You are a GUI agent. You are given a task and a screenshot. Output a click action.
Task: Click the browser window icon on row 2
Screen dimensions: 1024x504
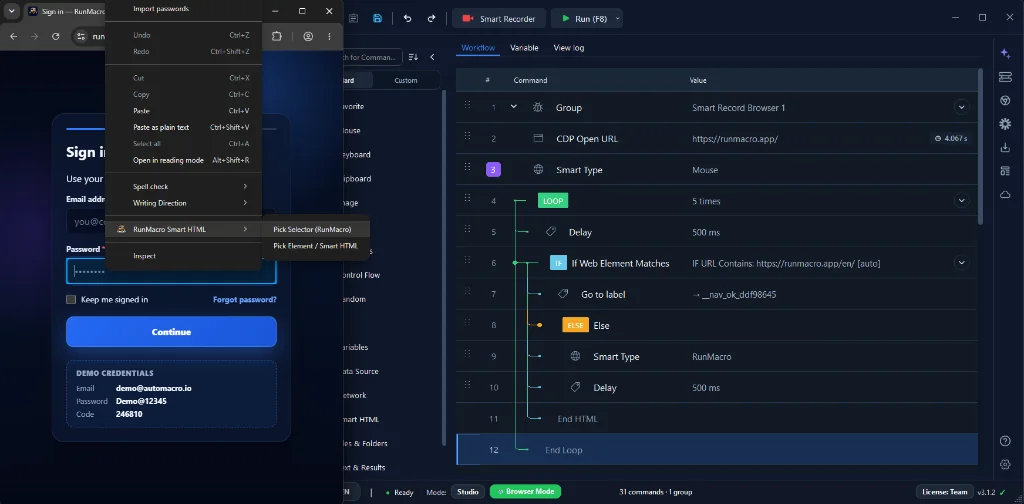click(538, 138)
